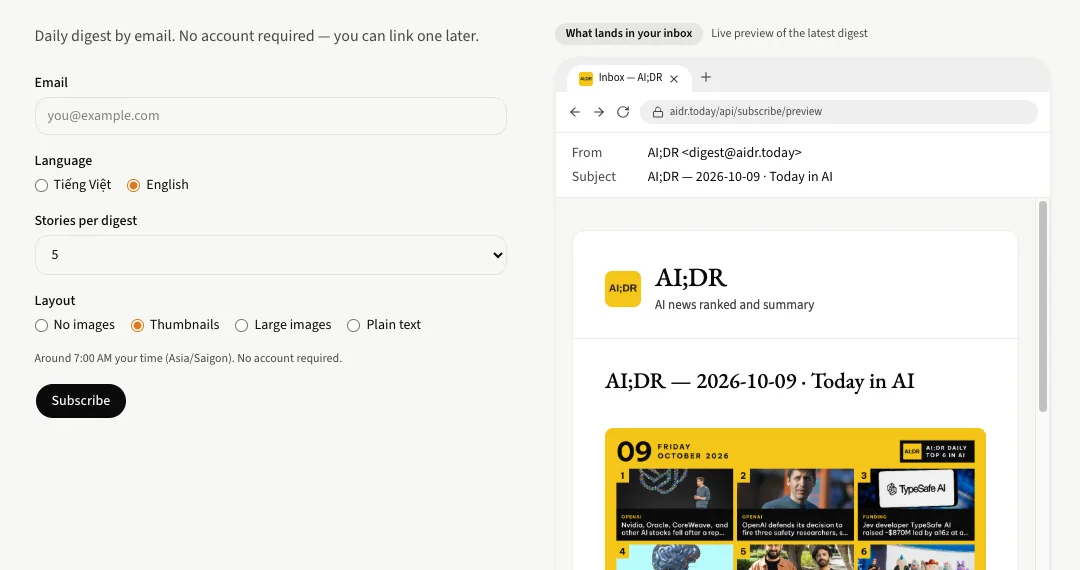Click the AI;DR favicon on the tab
This screenshot has width=1080, height=570.
tap(585, 78)
